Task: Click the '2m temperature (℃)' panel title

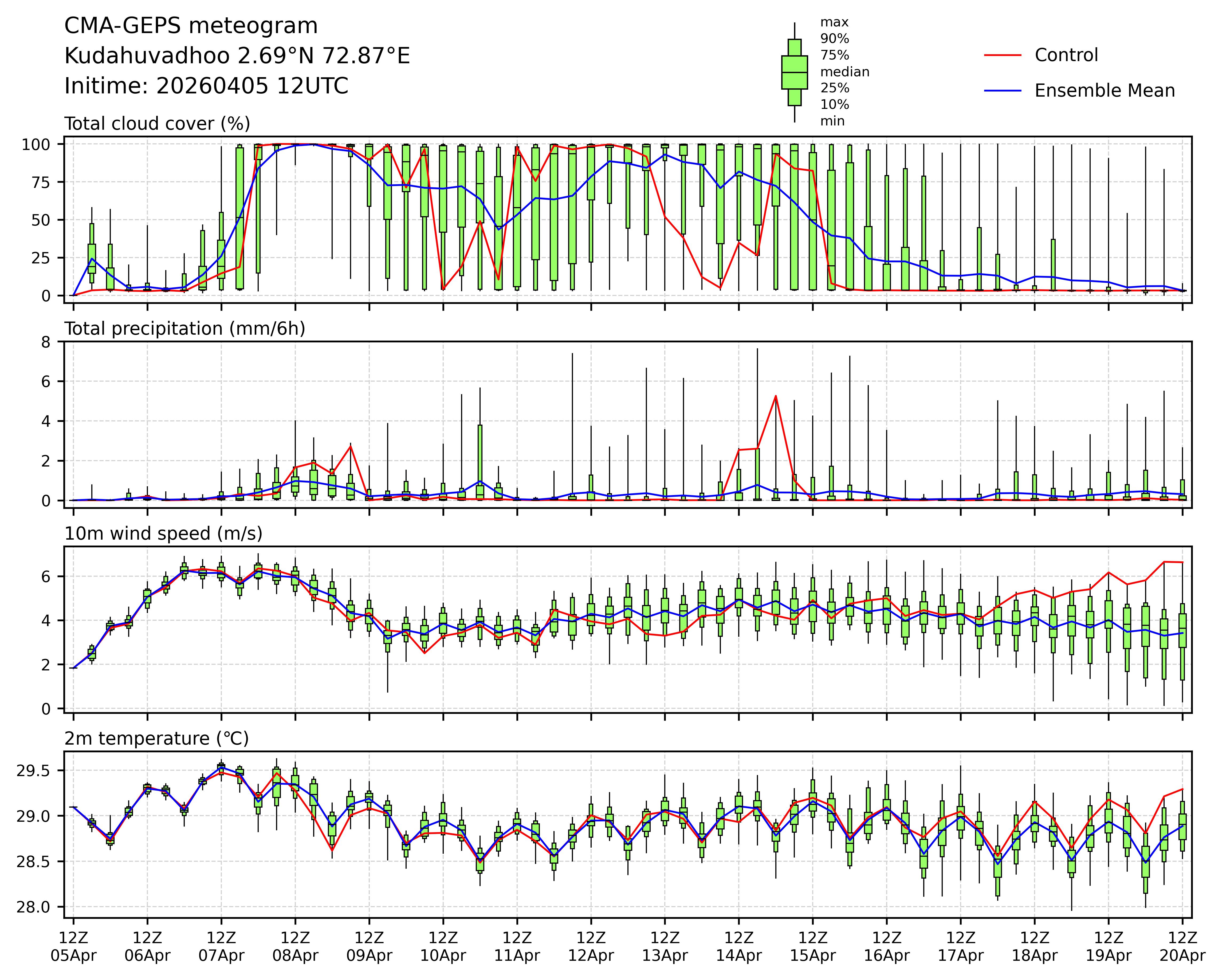Action: (156, 739)
